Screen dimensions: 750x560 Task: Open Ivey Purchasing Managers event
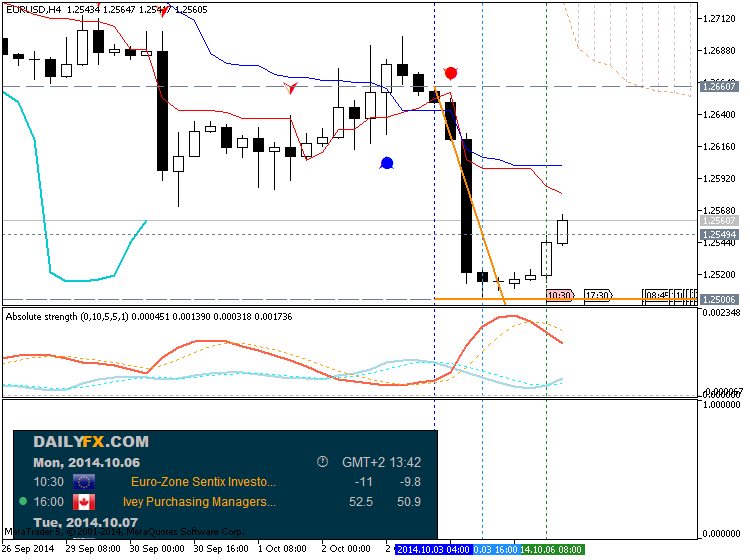[198, 502]
